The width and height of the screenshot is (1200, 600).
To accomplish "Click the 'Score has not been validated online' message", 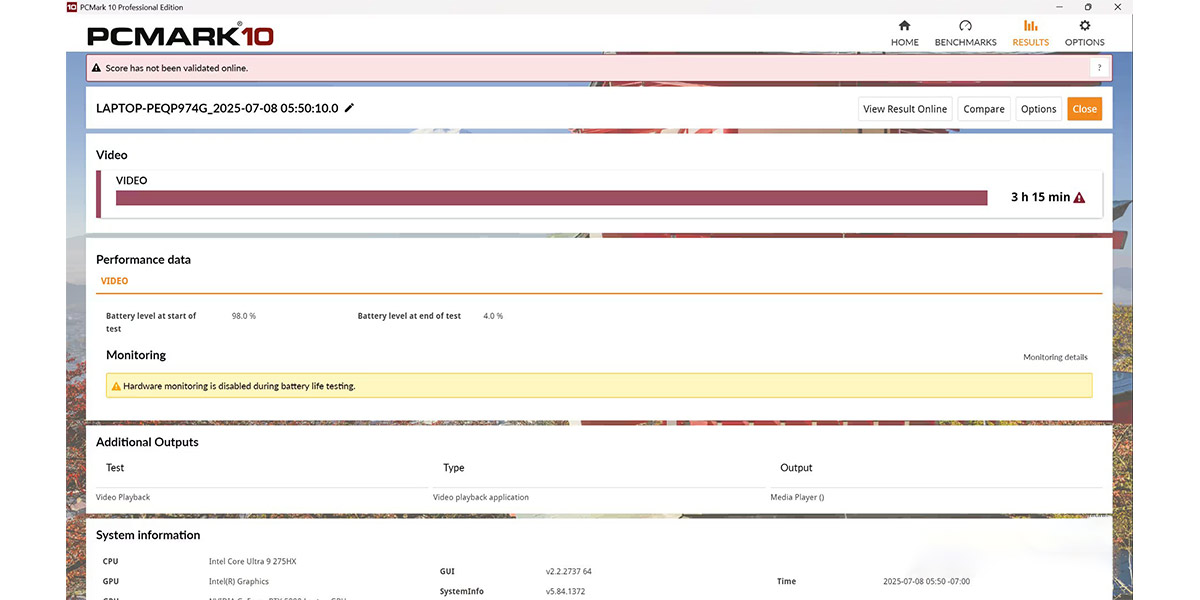I will [x=177, y=68].
